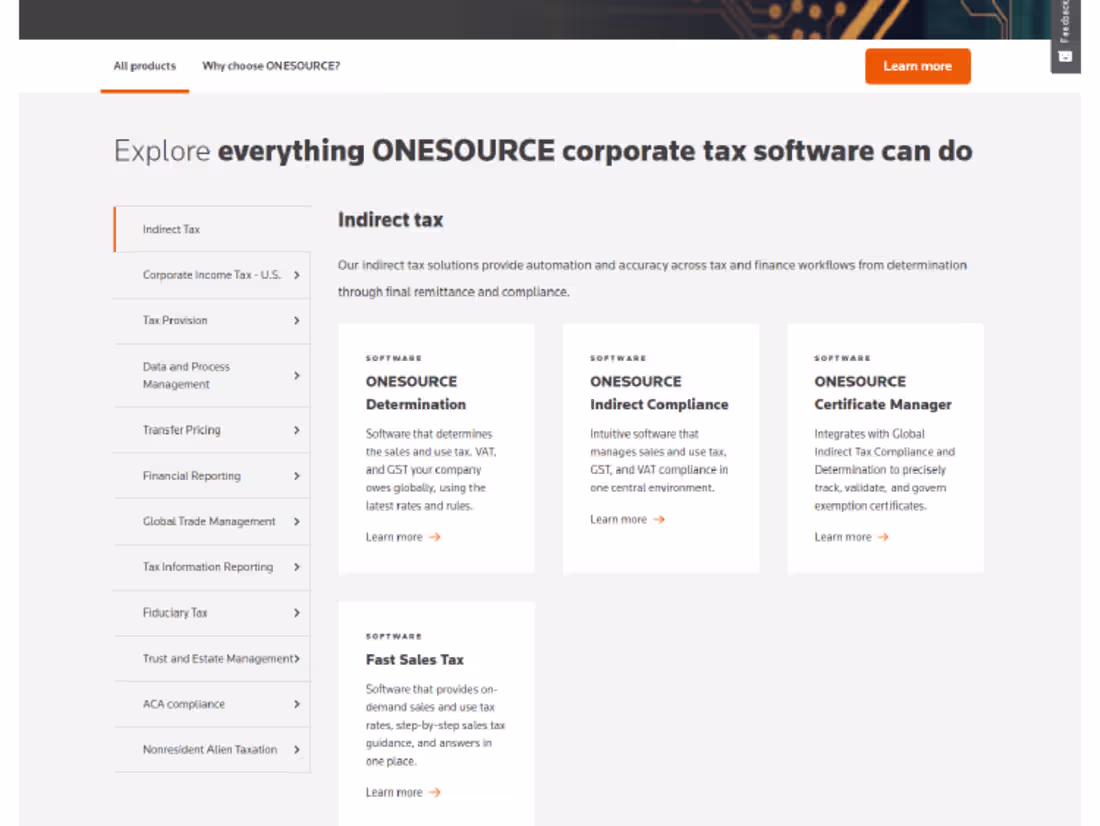
Task: Expand Tax Information Reporting chevron
Action: [297, 566]
